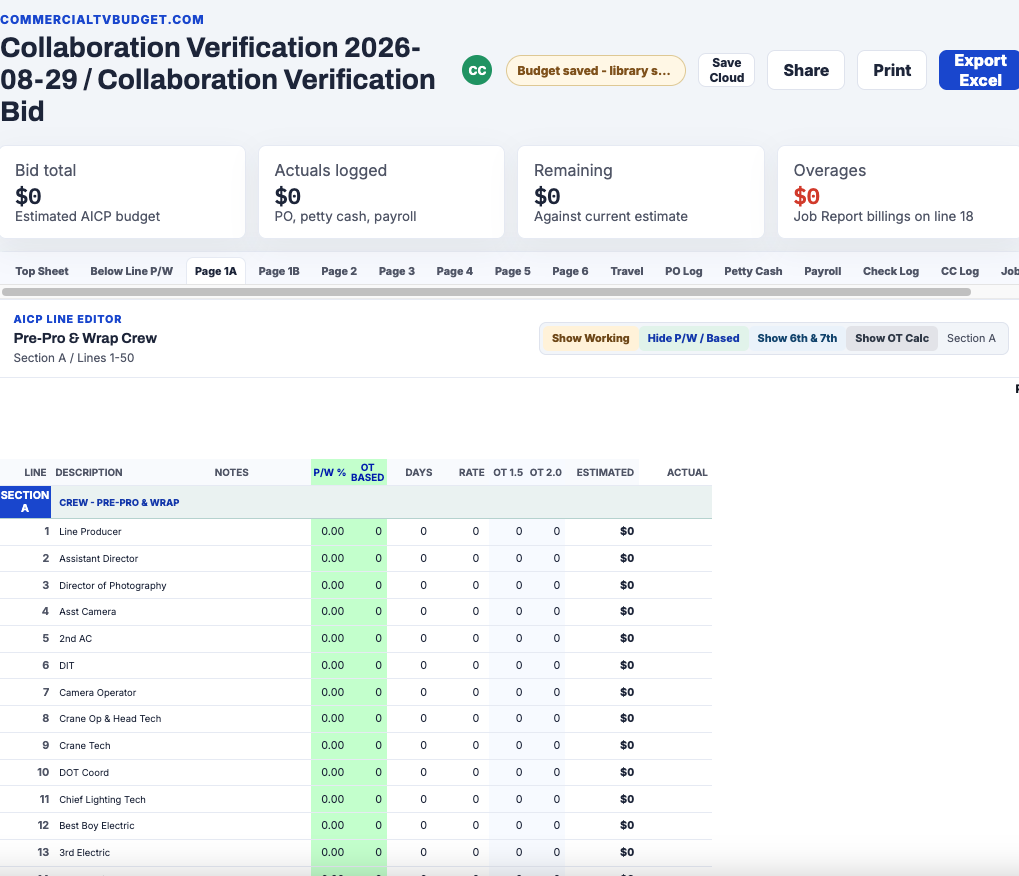
Task: Click the Export Excel button
Action: pyautogui.click(x=980, y=70)
